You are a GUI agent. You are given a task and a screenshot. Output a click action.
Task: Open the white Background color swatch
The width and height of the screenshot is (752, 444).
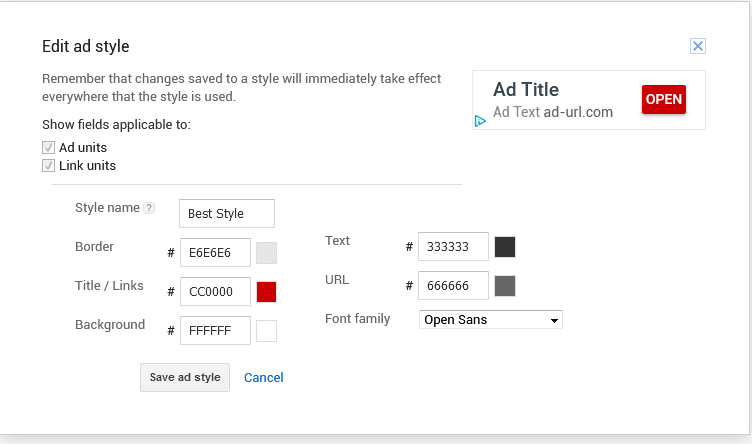[266, 331]
